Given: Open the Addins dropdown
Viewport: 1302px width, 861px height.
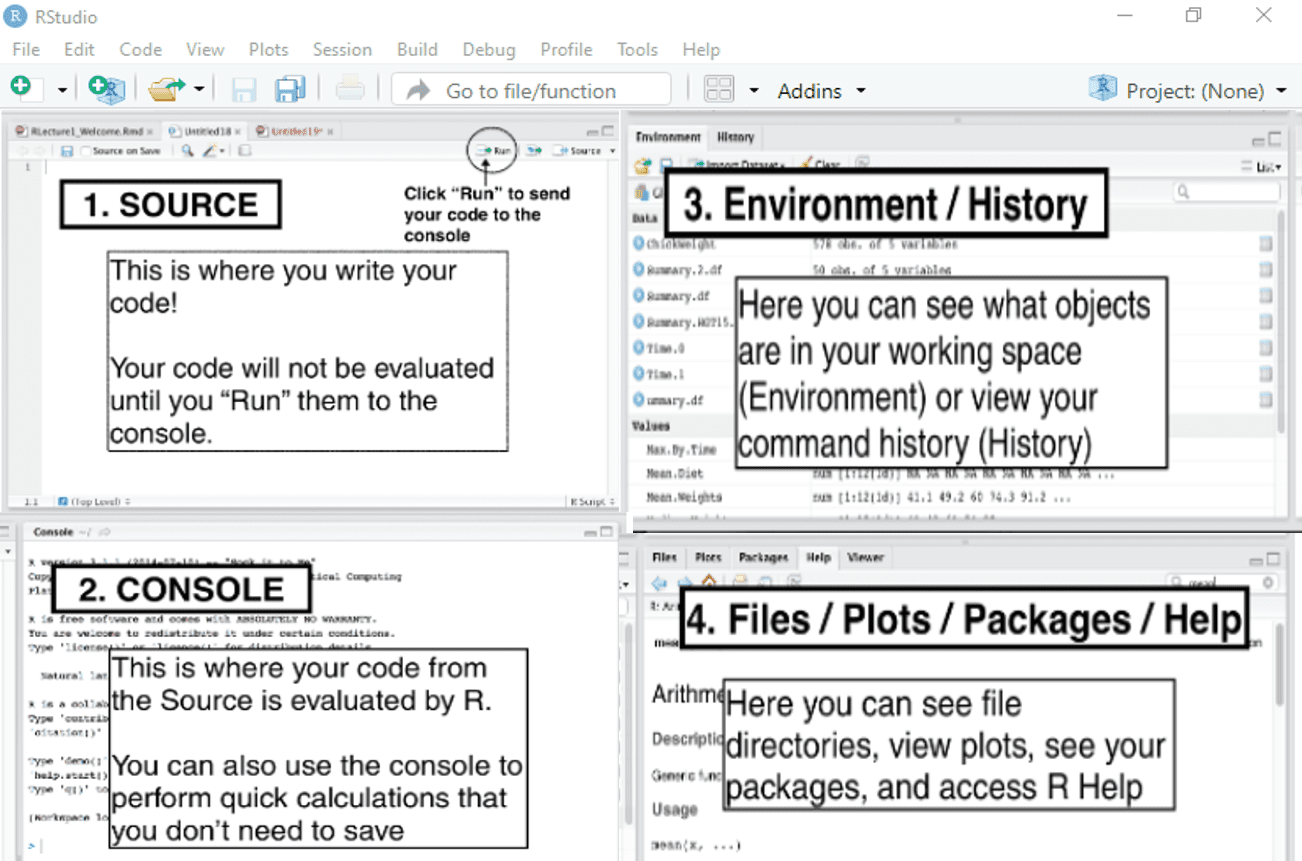Looking at the screenshot, I should (x=821, y=91).
